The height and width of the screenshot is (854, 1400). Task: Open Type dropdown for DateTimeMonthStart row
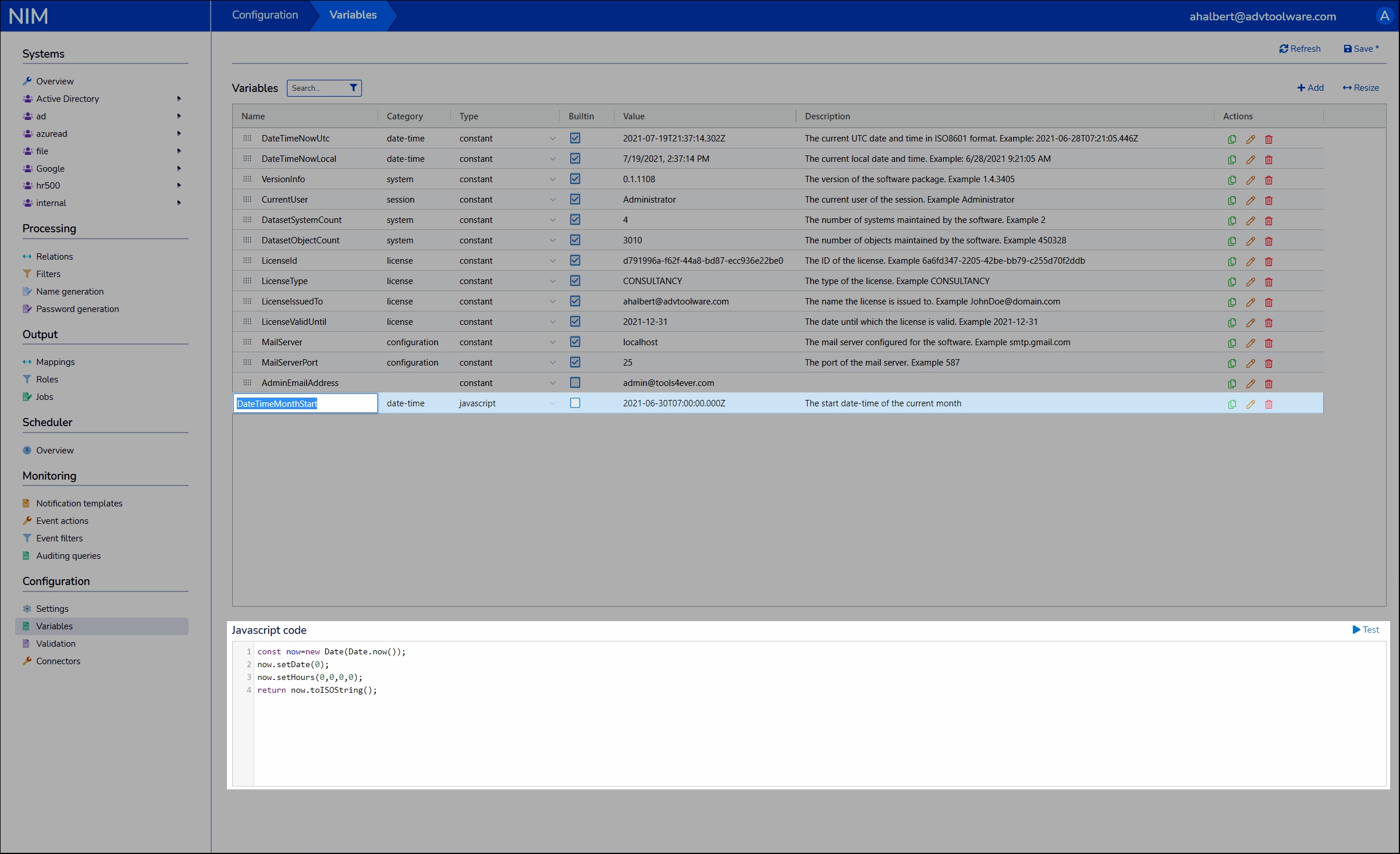(x=552, y=403)
